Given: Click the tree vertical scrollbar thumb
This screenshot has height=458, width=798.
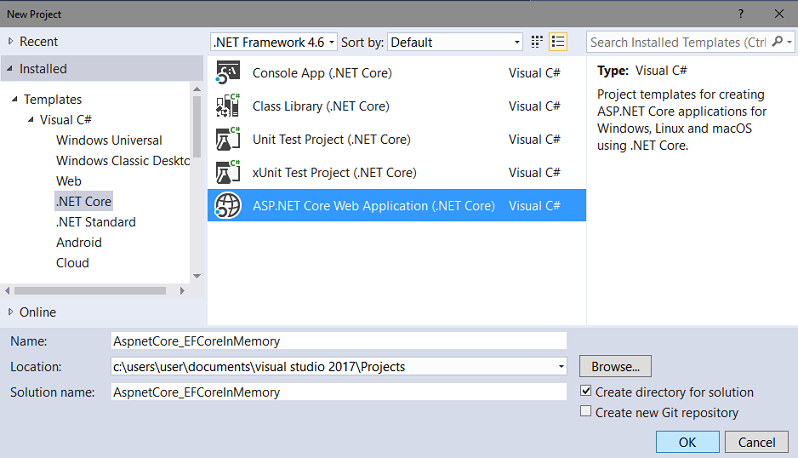Looking at the screenshot, I should 197,127.
